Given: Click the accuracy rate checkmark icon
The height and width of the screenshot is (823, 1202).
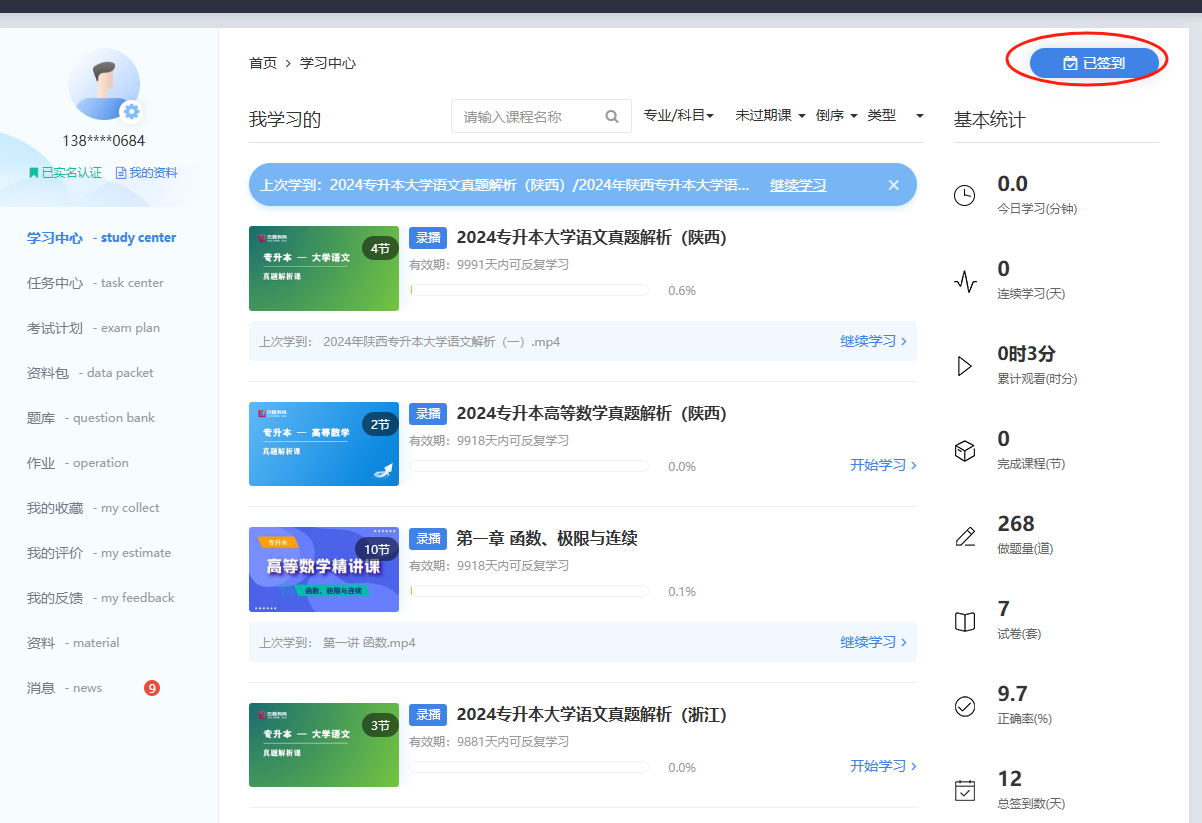Looking at the screenshot, I should 964,706.
